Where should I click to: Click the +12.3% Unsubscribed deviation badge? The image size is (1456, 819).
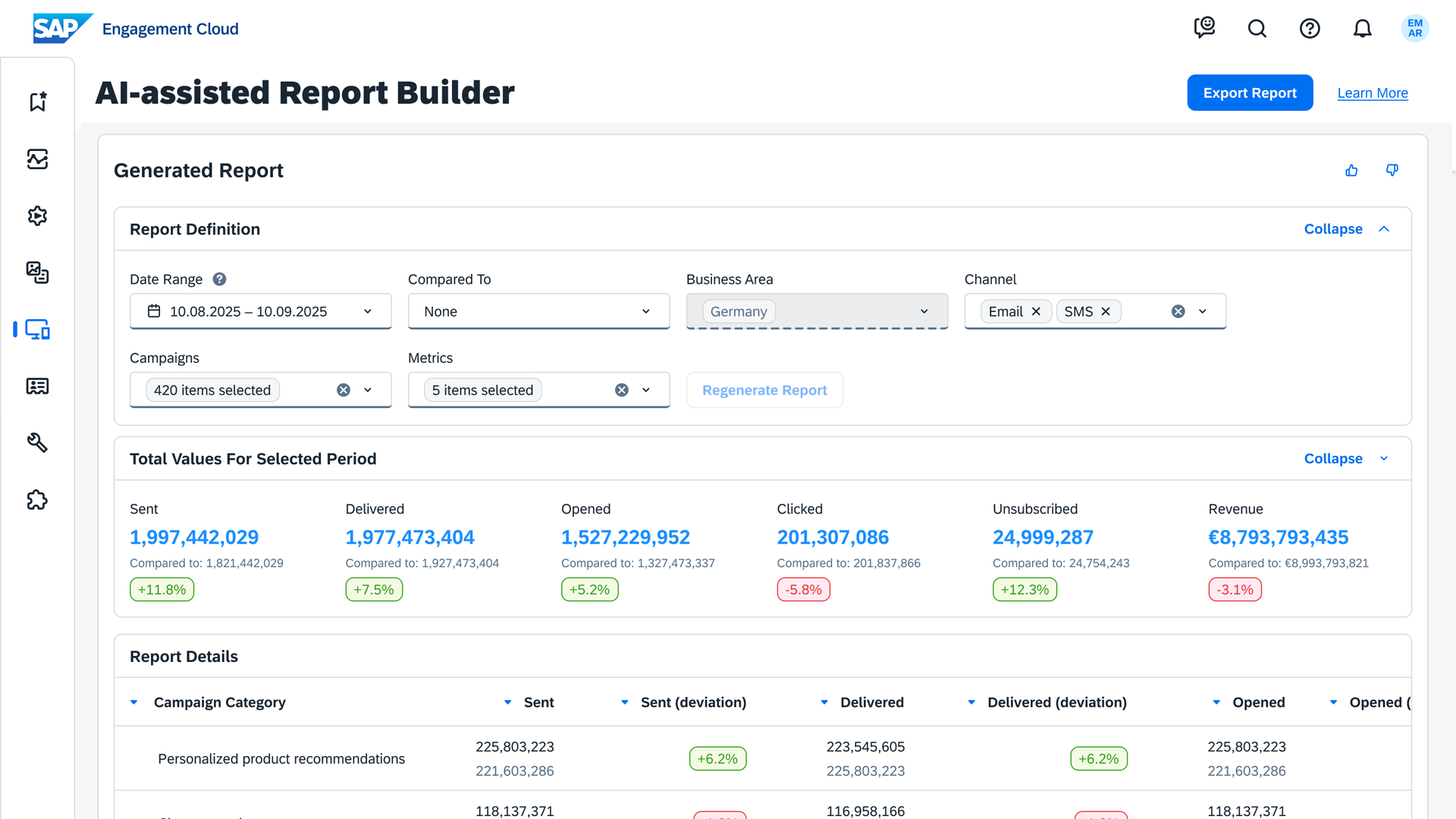[1025, 589]
